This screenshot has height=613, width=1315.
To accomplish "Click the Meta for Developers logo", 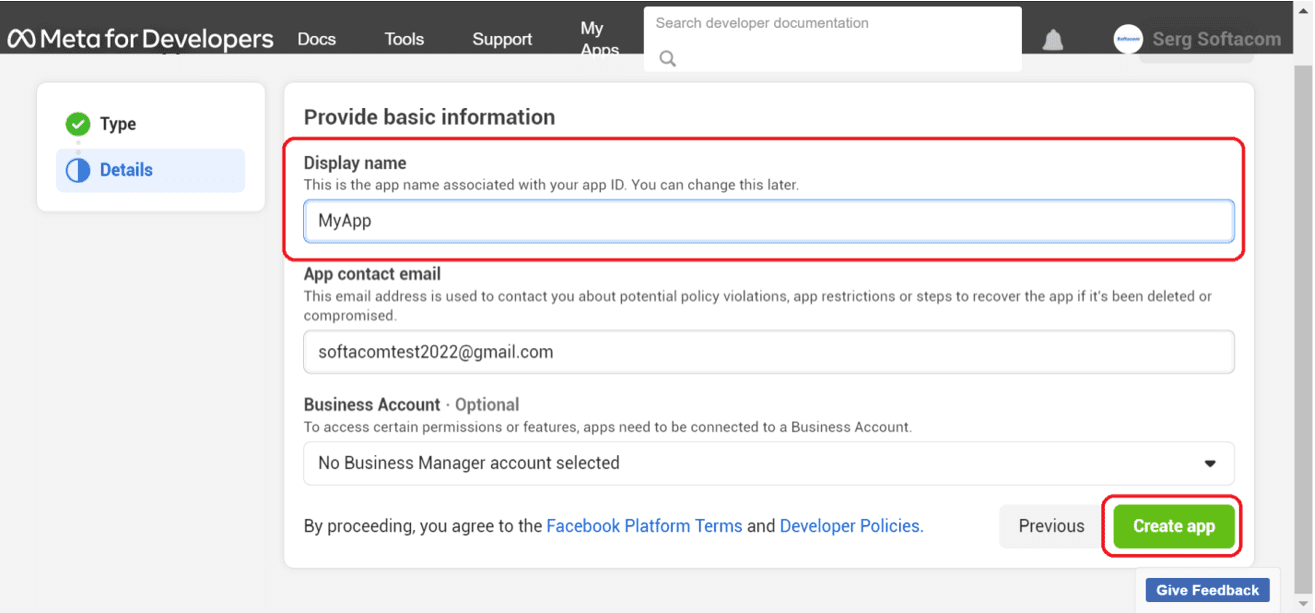I will click(141, 39).
